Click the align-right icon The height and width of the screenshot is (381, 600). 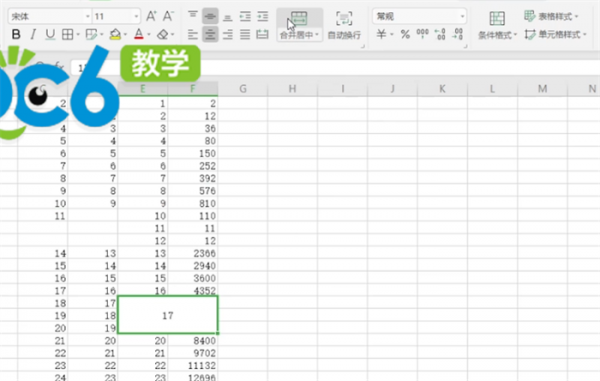pyautogui.click(x=228, y=35)
